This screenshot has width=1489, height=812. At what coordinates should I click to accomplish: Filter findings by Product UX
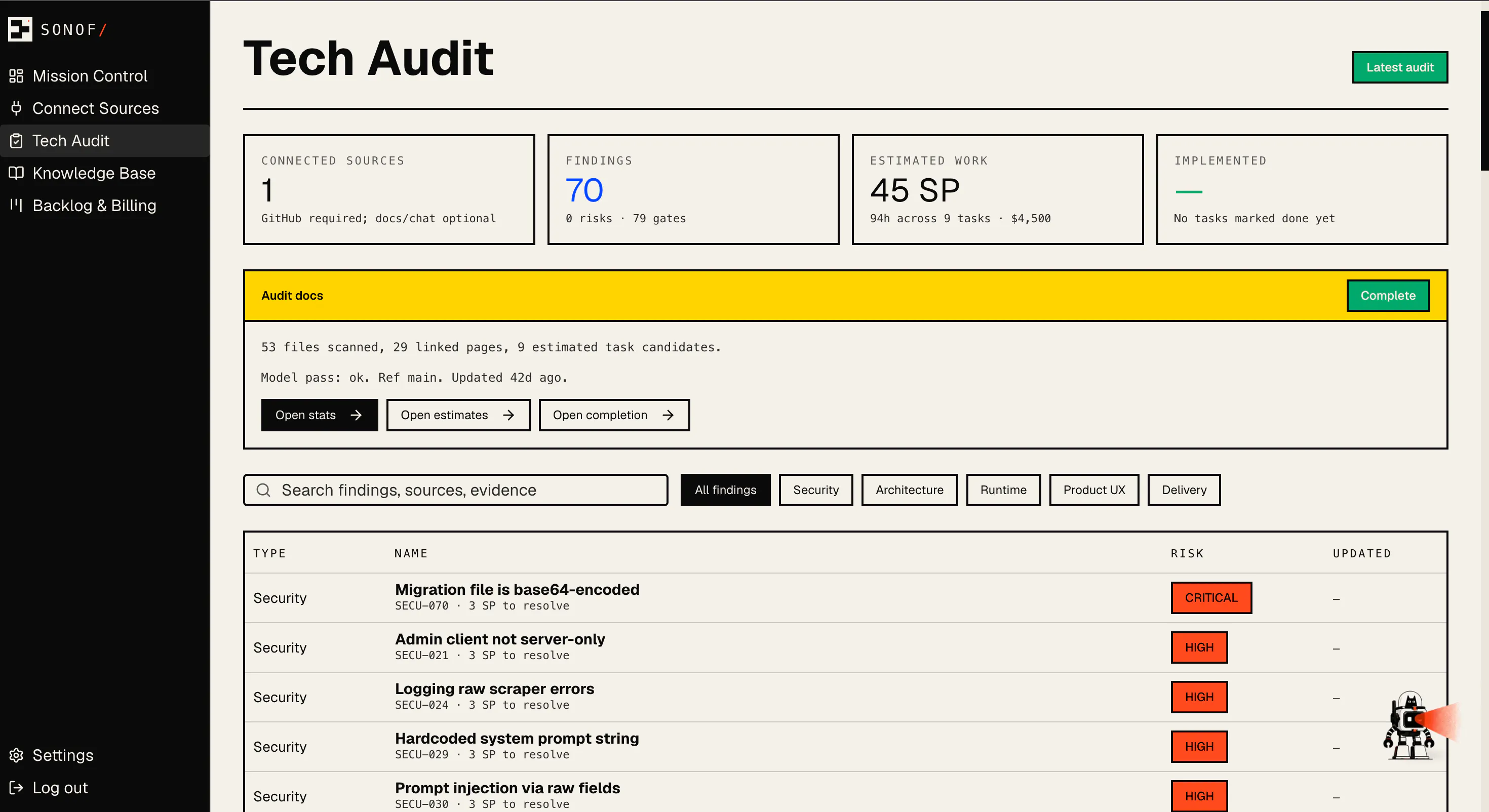(x=1093, y=490)
